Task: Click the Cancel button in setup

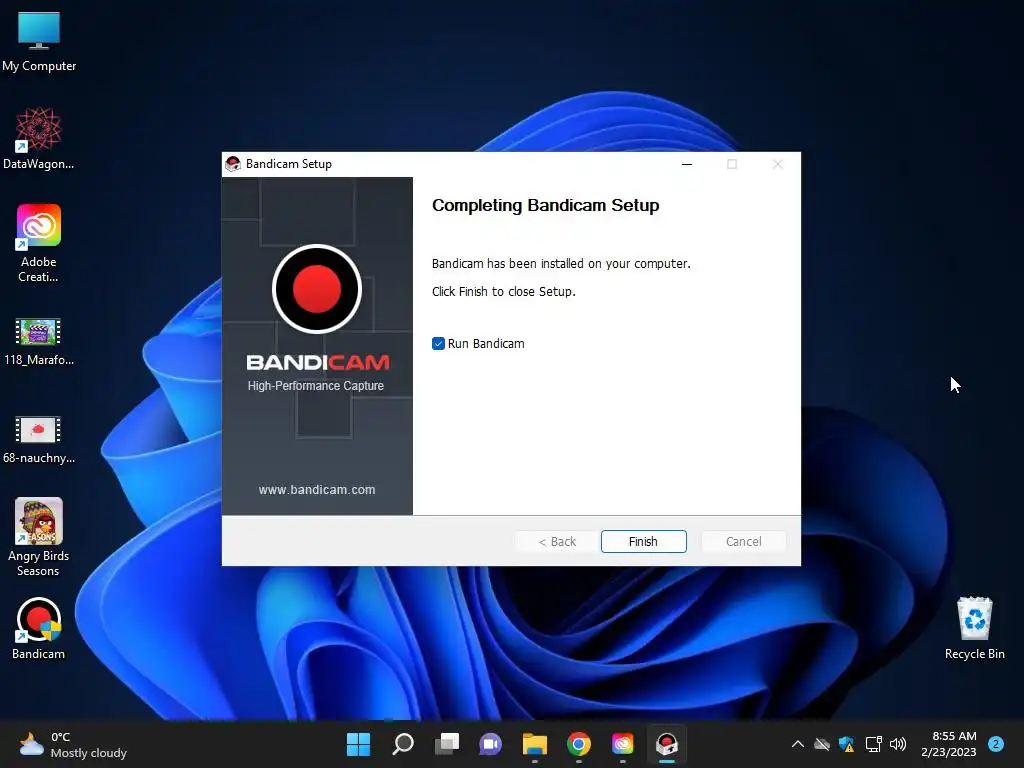Action: pos(743,541)
